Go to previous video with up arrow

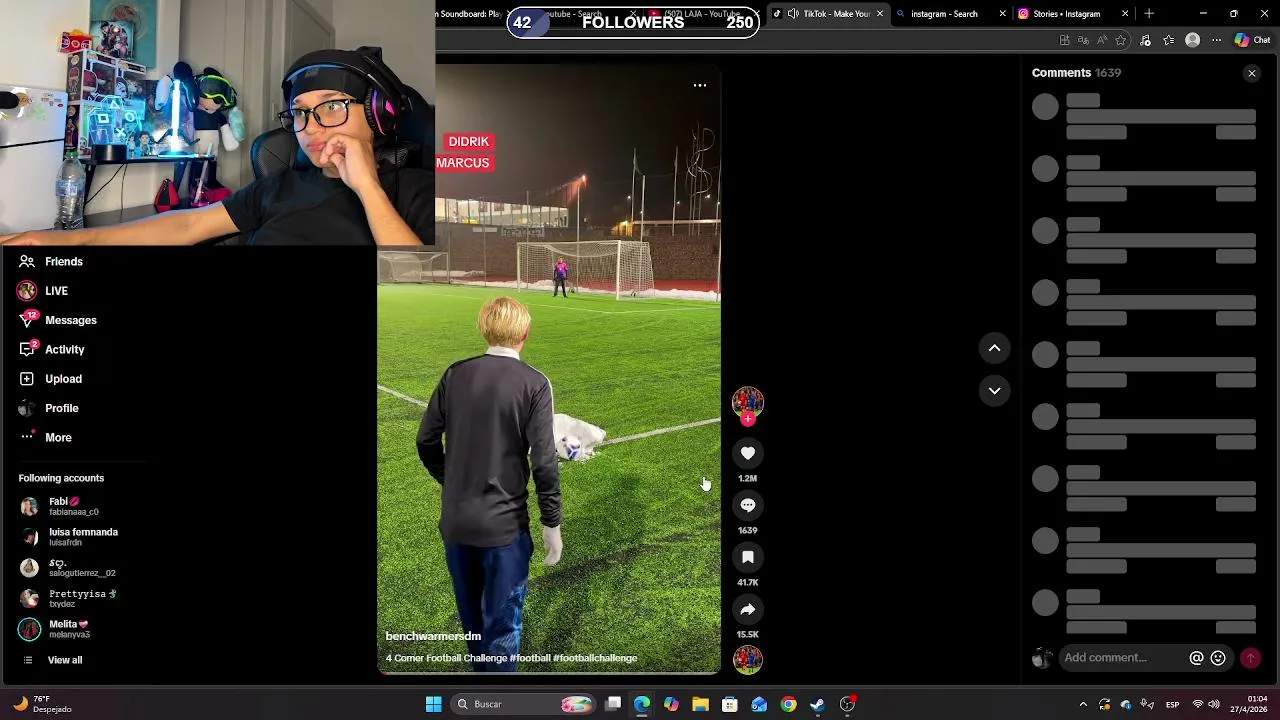(x=995, y=348)
